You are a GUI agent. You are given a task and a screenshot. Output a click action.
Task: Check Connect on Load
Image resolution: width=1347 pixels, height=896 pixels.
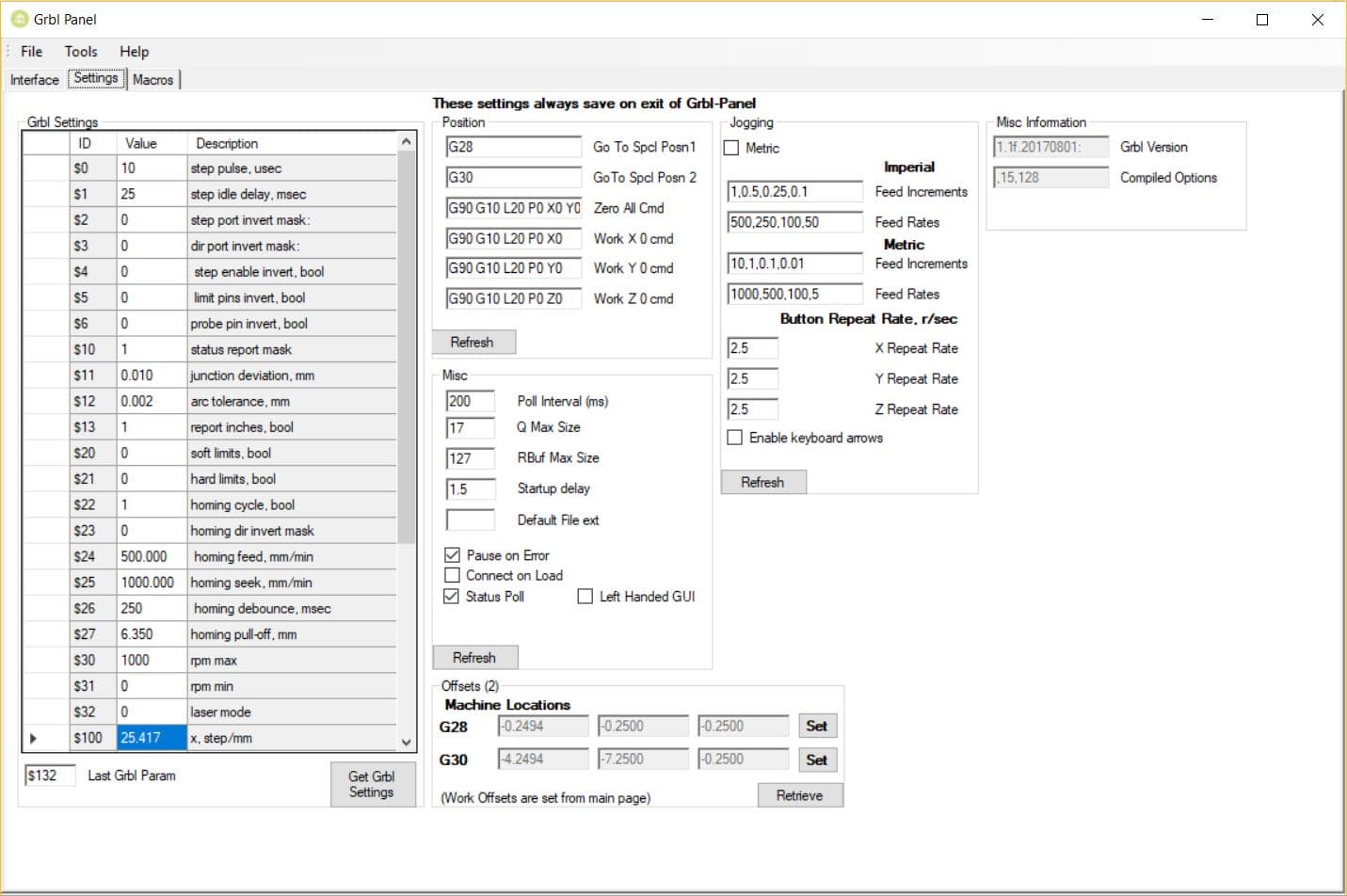[452, 575]
